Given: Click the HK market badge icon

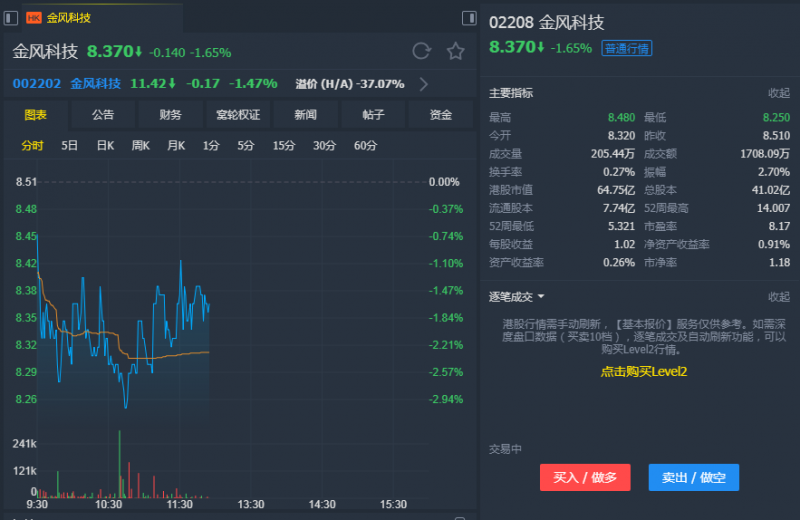Looking at the screenshot, I should pos(34,18).
